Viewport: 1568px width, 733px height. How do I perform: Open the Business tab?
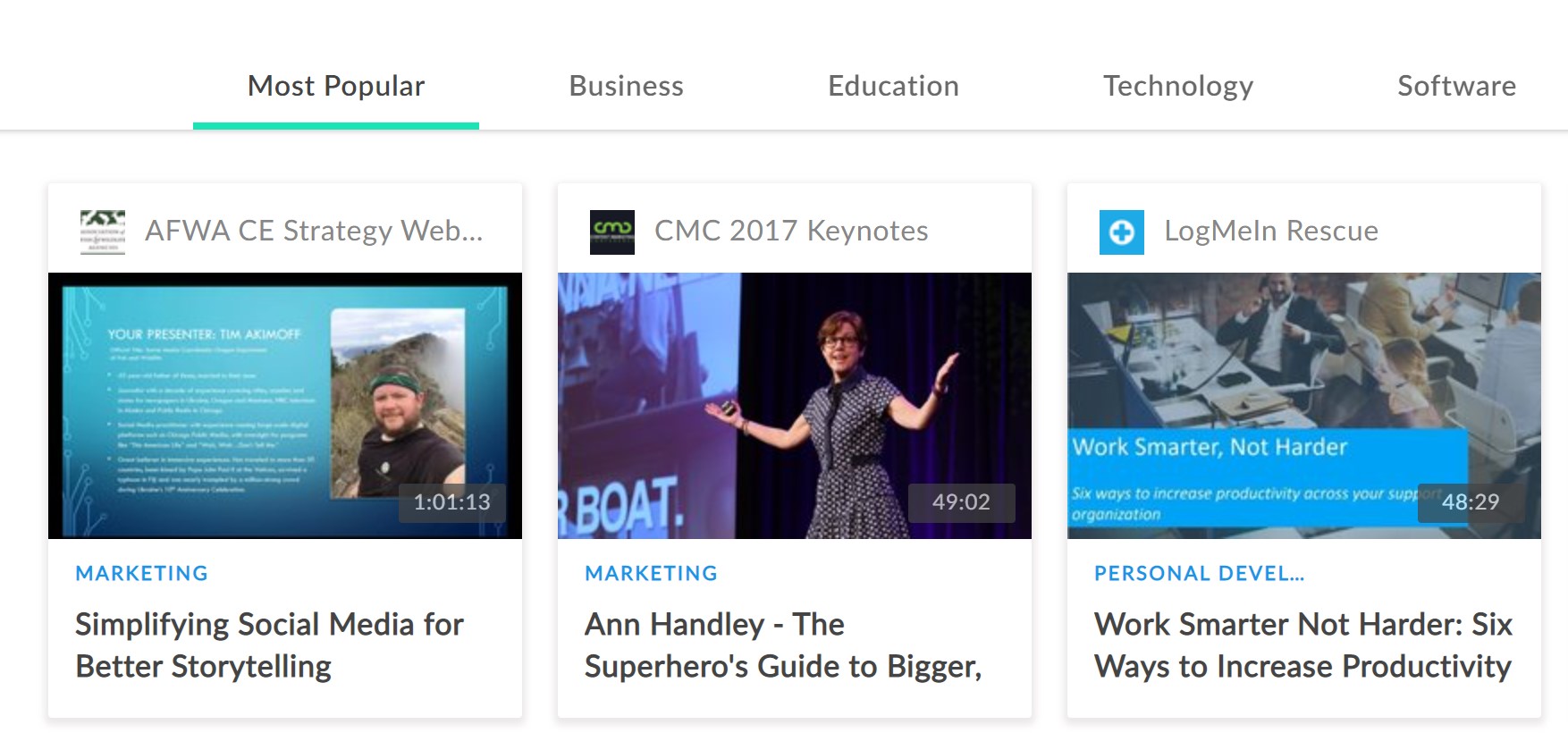[x=626, y=87]
